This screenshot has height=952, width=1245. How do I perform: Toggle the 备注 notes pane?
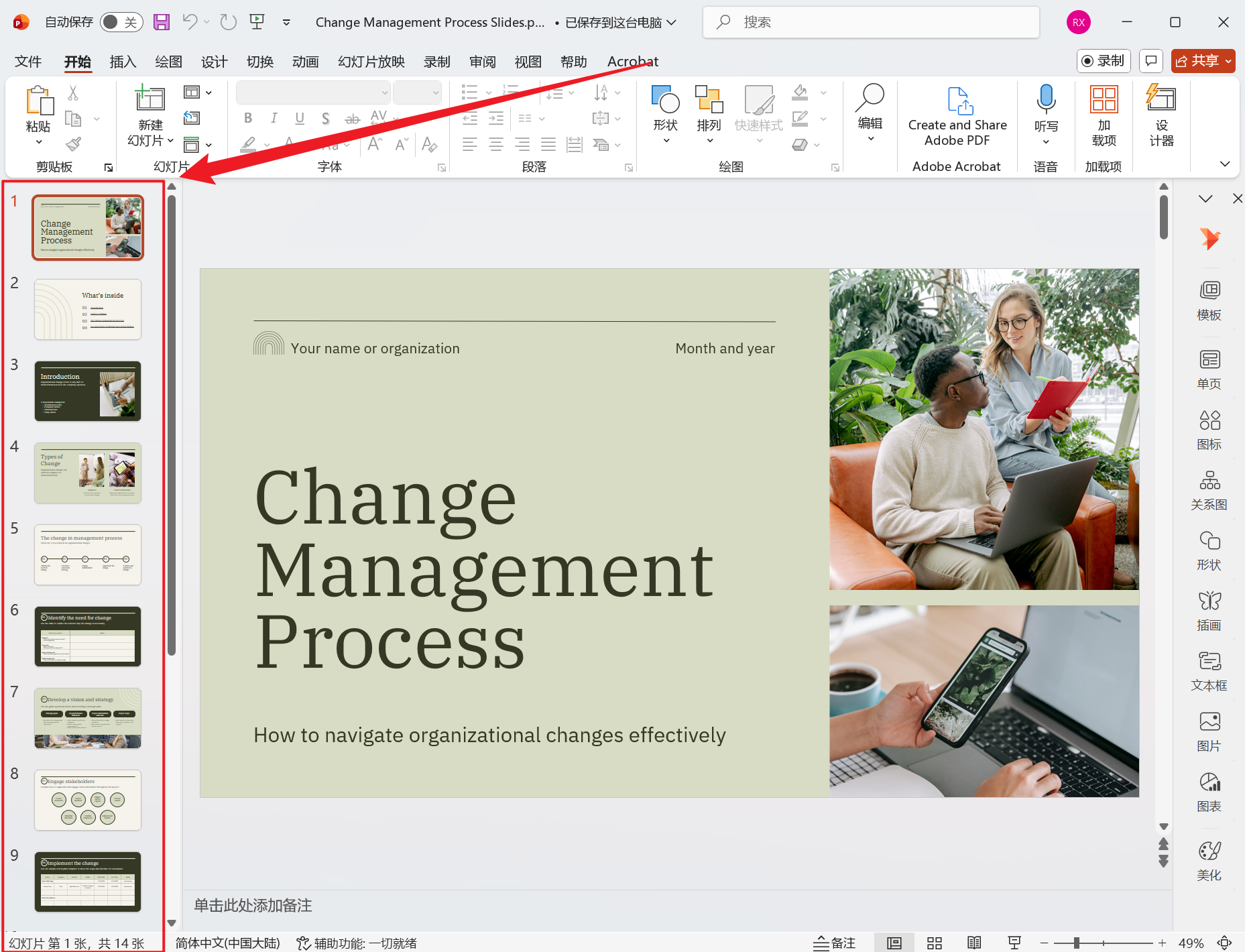click(x=834, y=943)
